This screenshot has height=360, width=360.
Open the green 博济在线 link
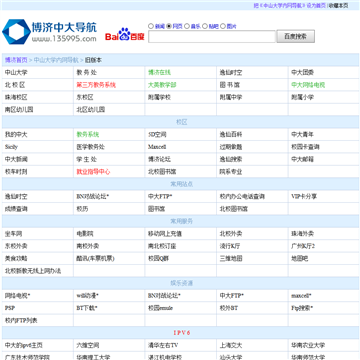(x=159, y=72)
